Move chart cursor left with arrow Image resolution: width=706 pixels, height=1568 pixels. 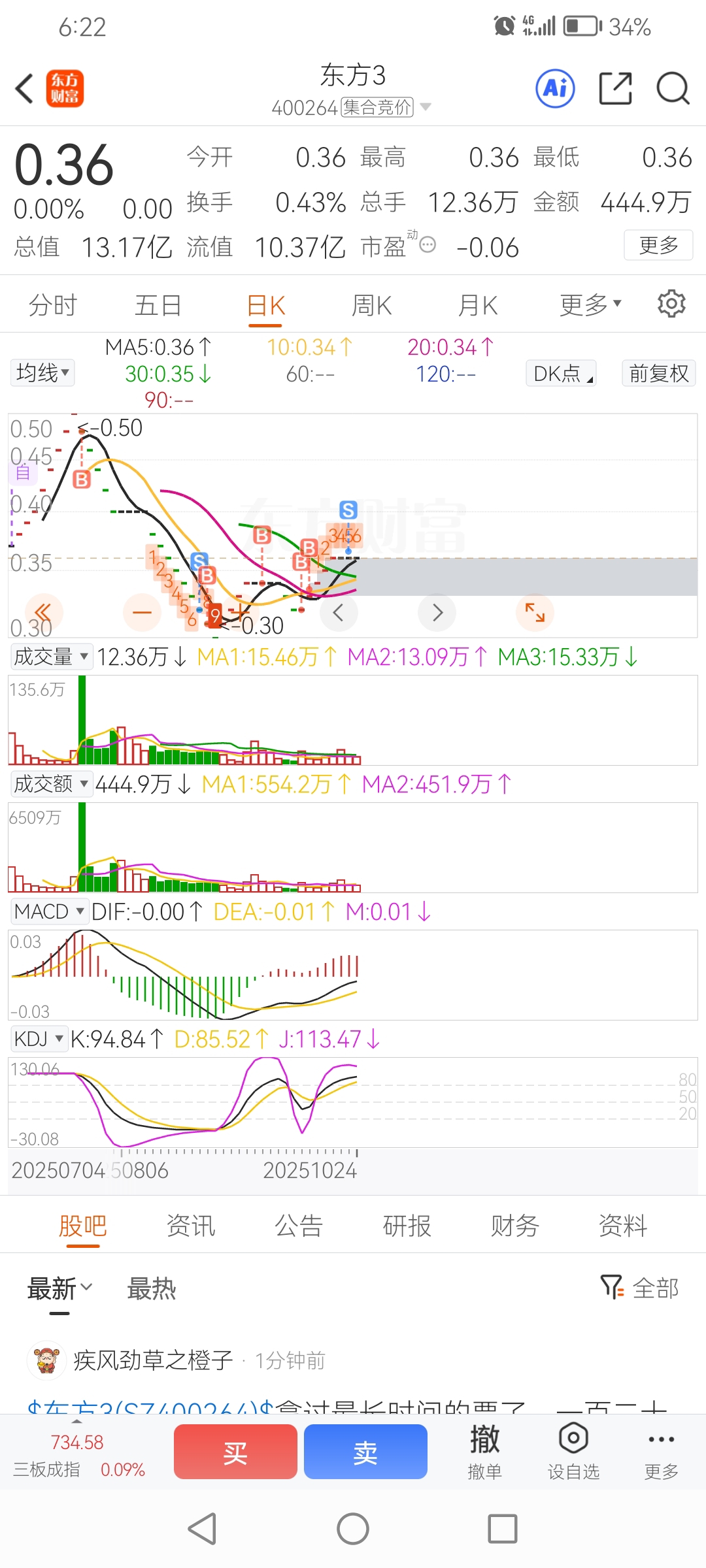(339, 613)
